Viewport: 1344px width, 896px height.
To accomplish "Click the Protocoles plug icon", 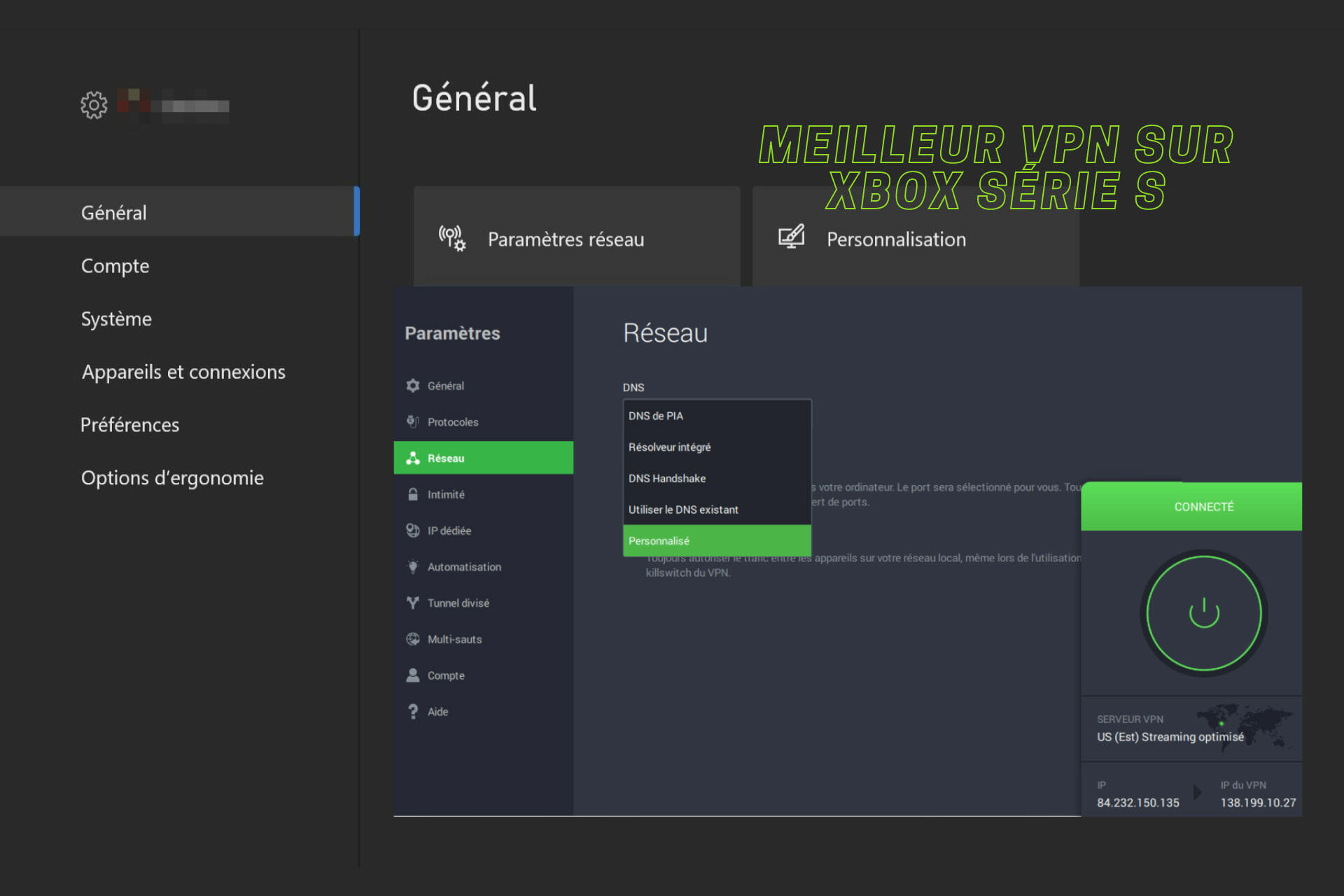I will tap(413, 421).
